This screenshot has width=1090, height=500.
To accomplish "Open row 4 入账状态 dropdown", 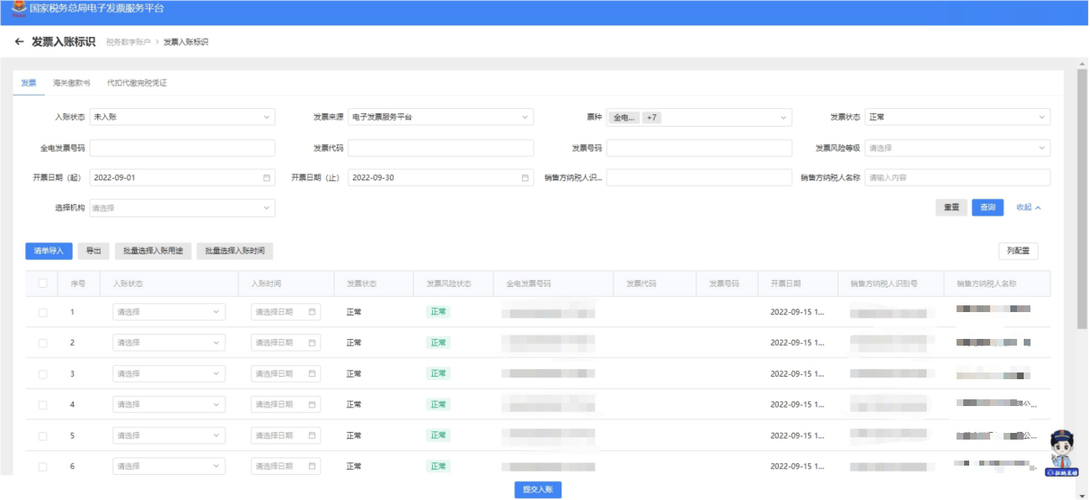I will click(169, 404).
